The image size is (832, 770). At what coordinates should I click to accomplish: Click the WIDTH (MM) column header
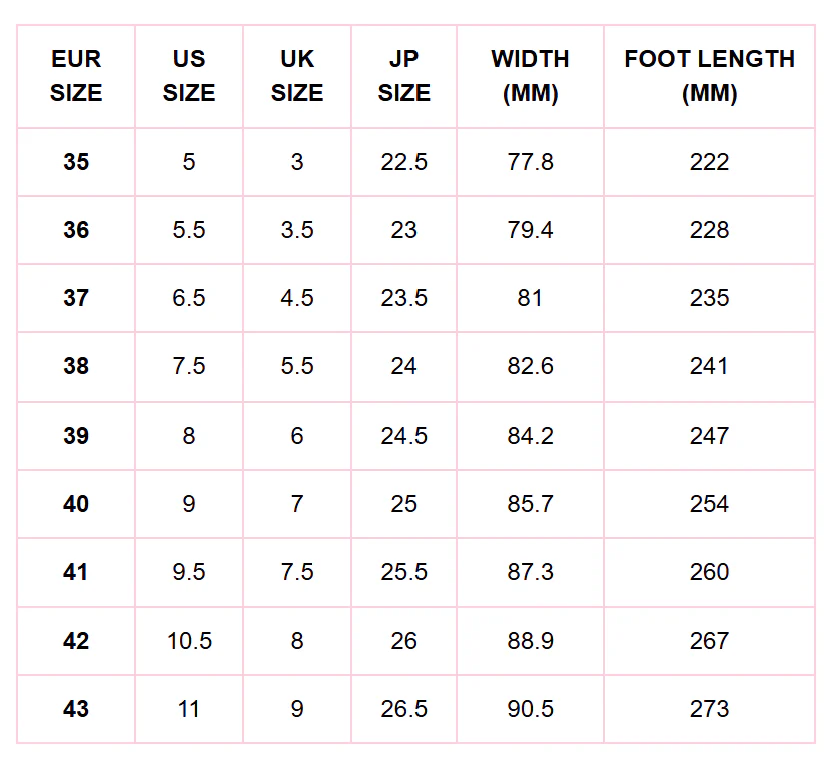530,76
